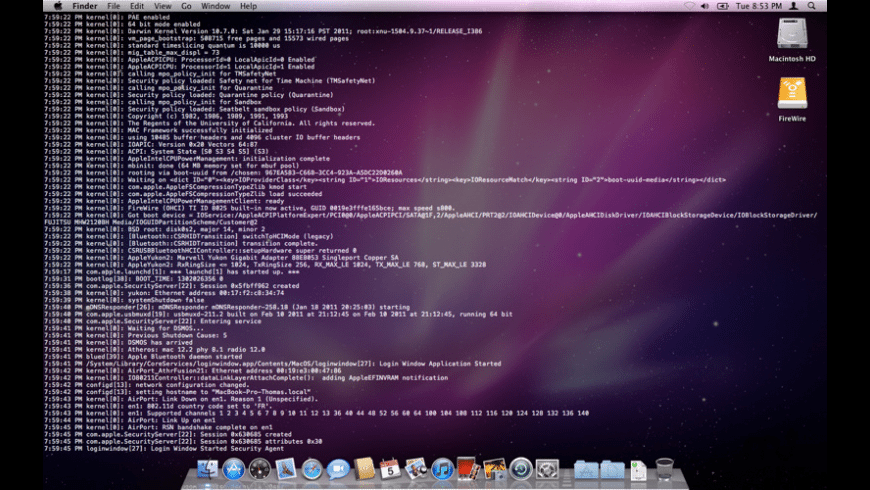The height and width of the screenshot is (490, 870).
Task: Open the File menu
Action: click(x=114, y=6)
